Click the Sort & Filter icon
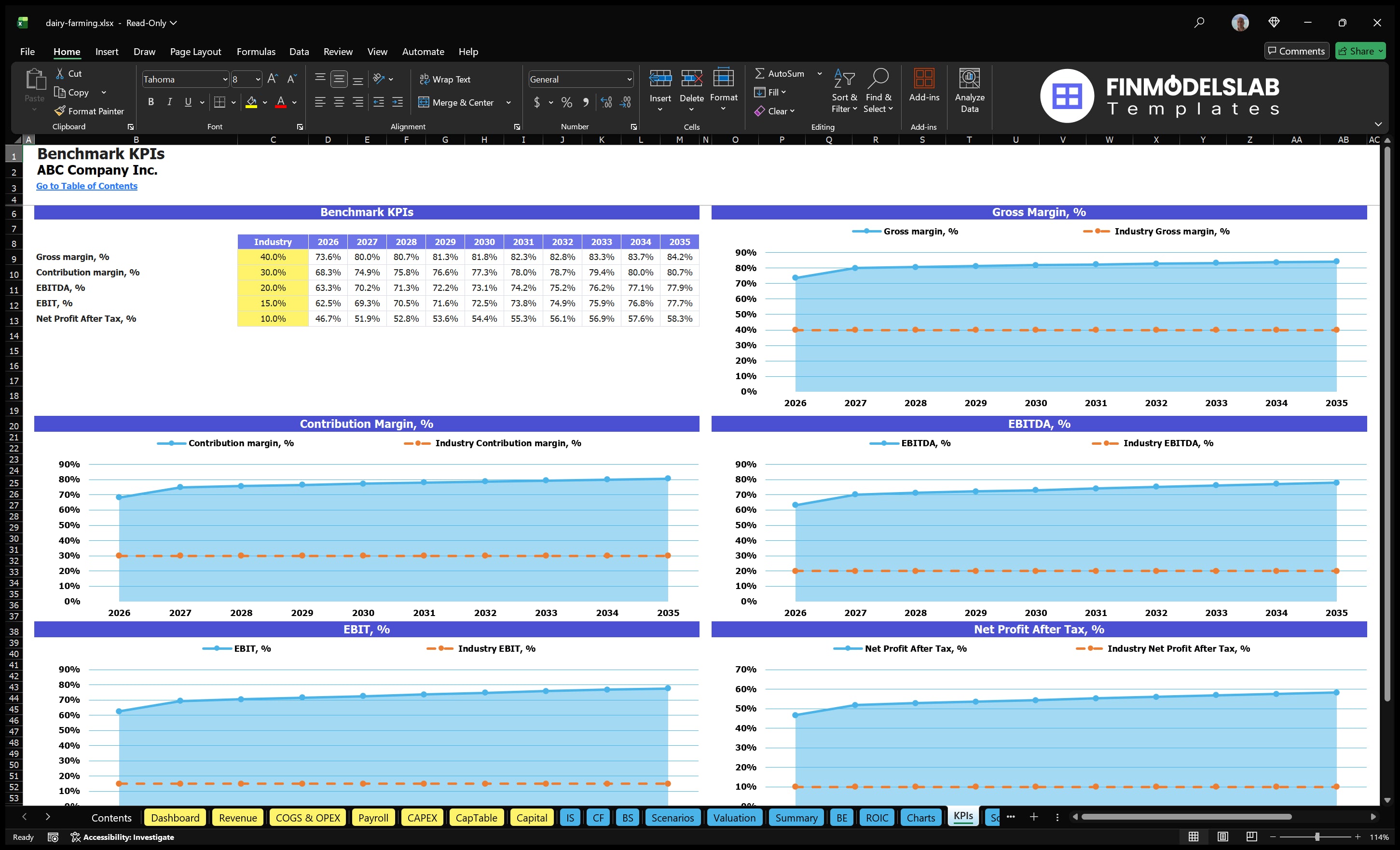Screen dimensions: 1400x850 (x=844, y=90)
